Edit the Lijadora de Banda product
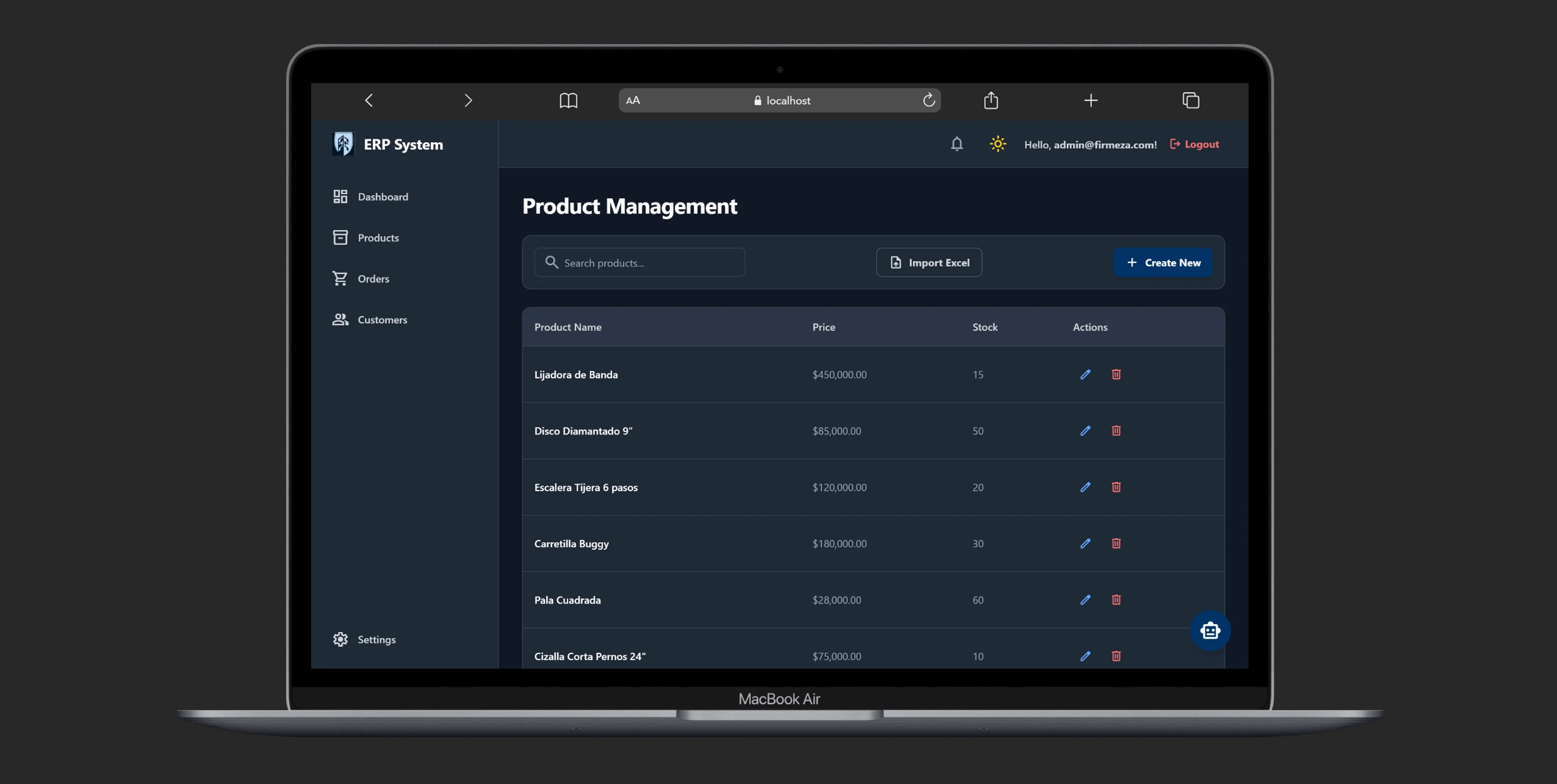This screenshot has height=784, width=1557. (1085, 374)
